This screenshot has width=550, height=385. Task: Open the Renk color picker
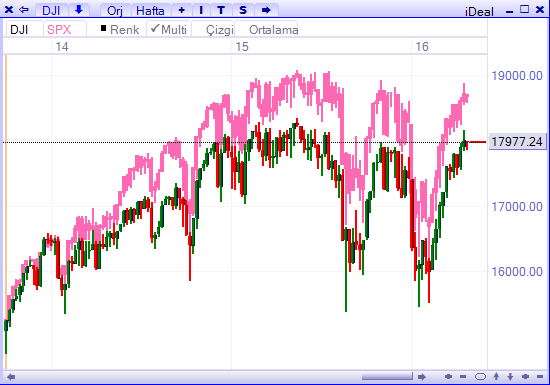click(120, 29)
